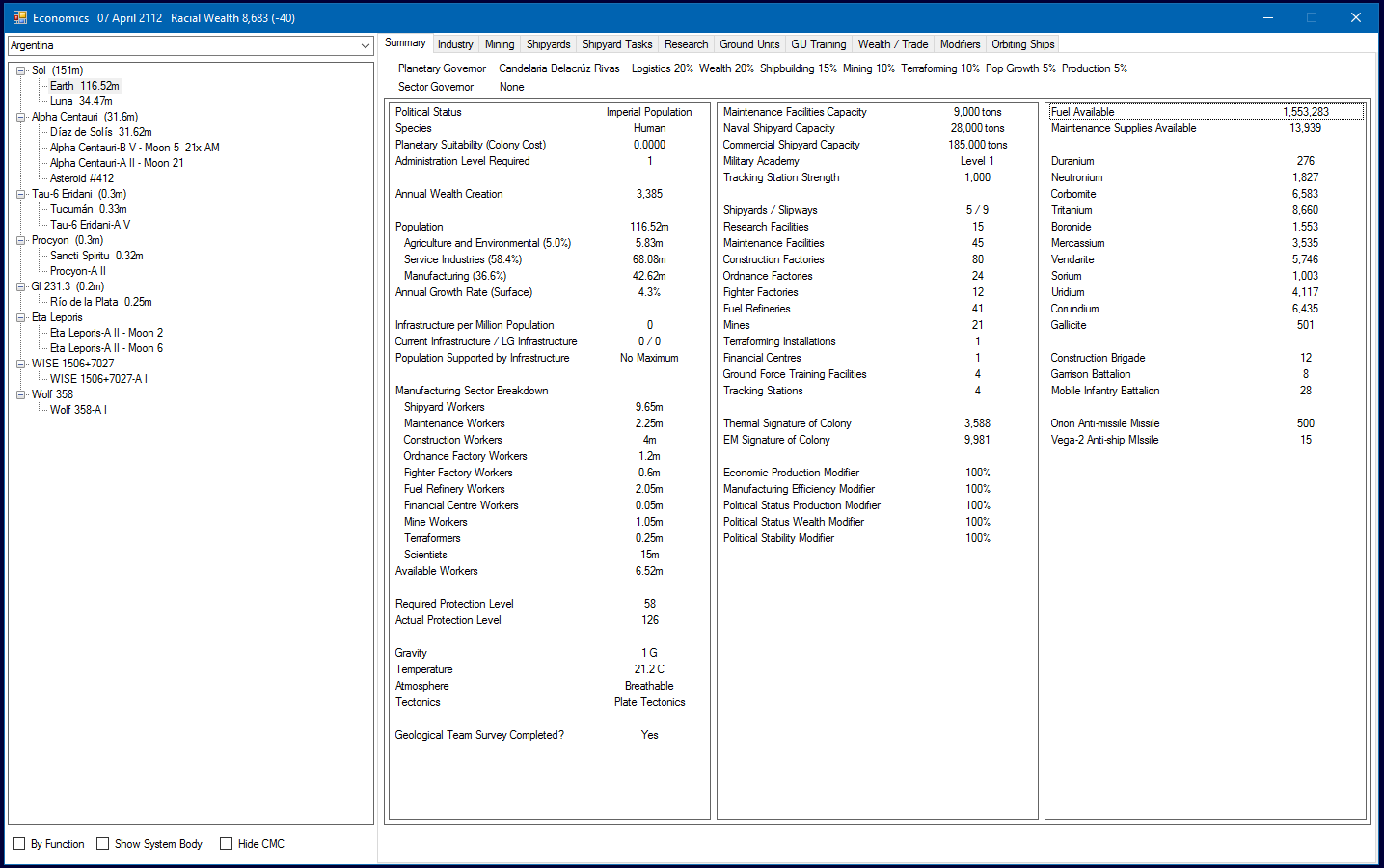Select WISE 1506+7027-A I colony
The width and height of the screenshot is (1384, 868).
[x=98, y=379]
